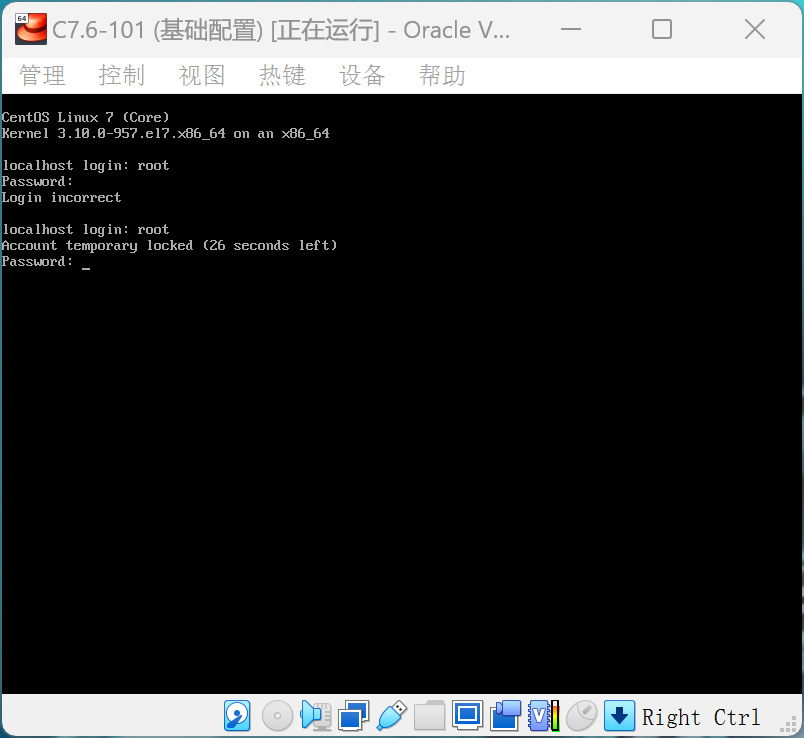
Task: Open the 视图 menu
Action: [202, 75]
